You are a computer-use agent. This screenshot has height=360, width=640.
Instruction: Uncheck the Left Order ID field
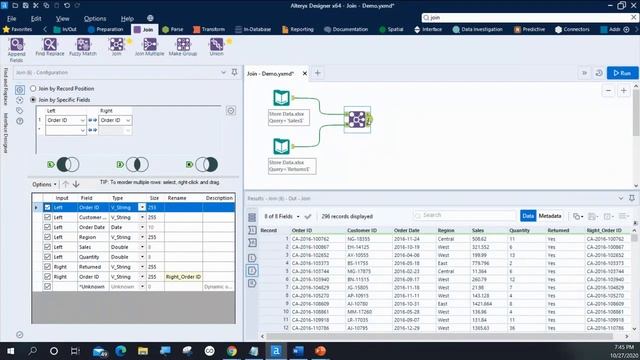[x=47, y=207]
